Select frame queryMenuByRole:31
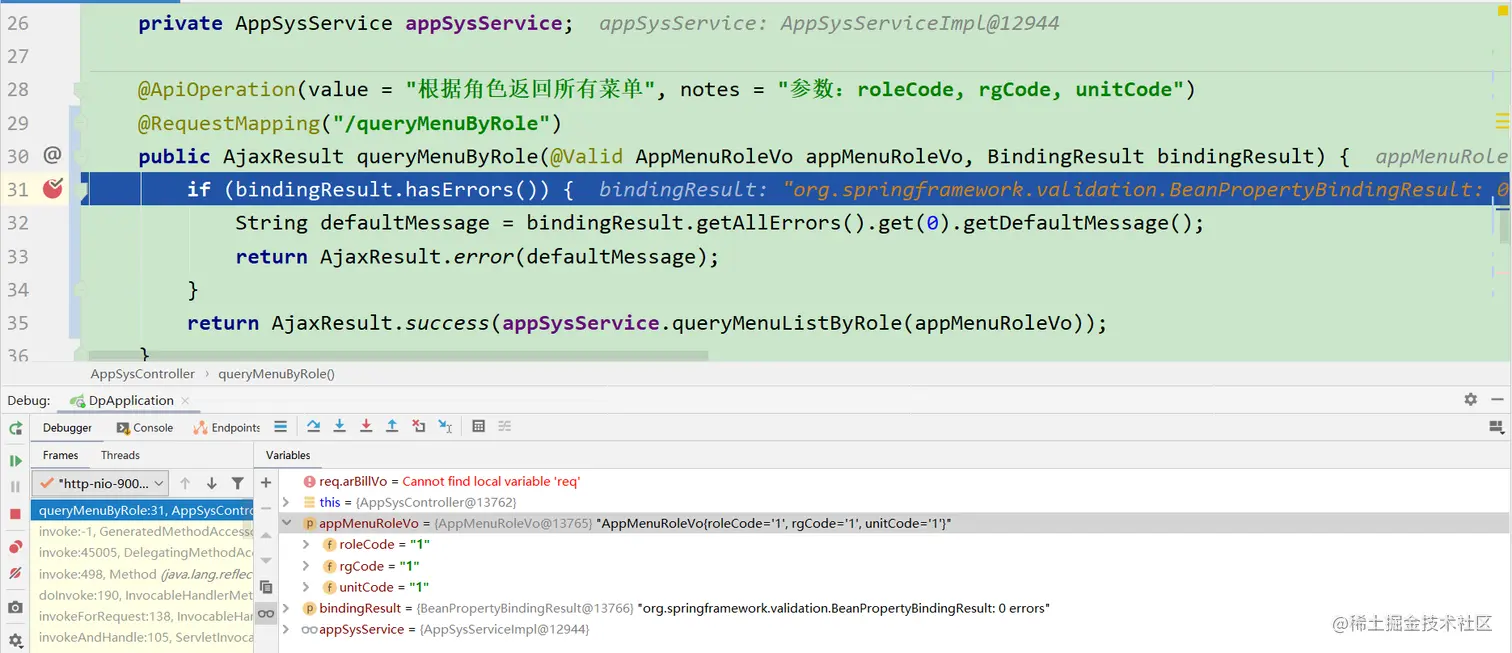The image size is (1512, 653). click(x=141, y=510)
